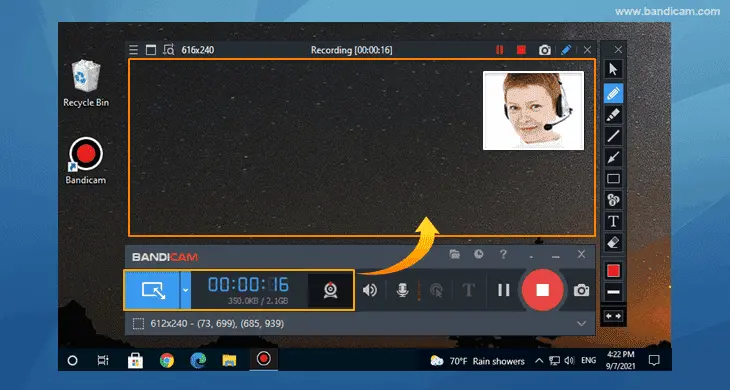This screenshot has width=730, height=390.
Task: Toggle the webcam overlay button
Action: (x=331, y=290)
